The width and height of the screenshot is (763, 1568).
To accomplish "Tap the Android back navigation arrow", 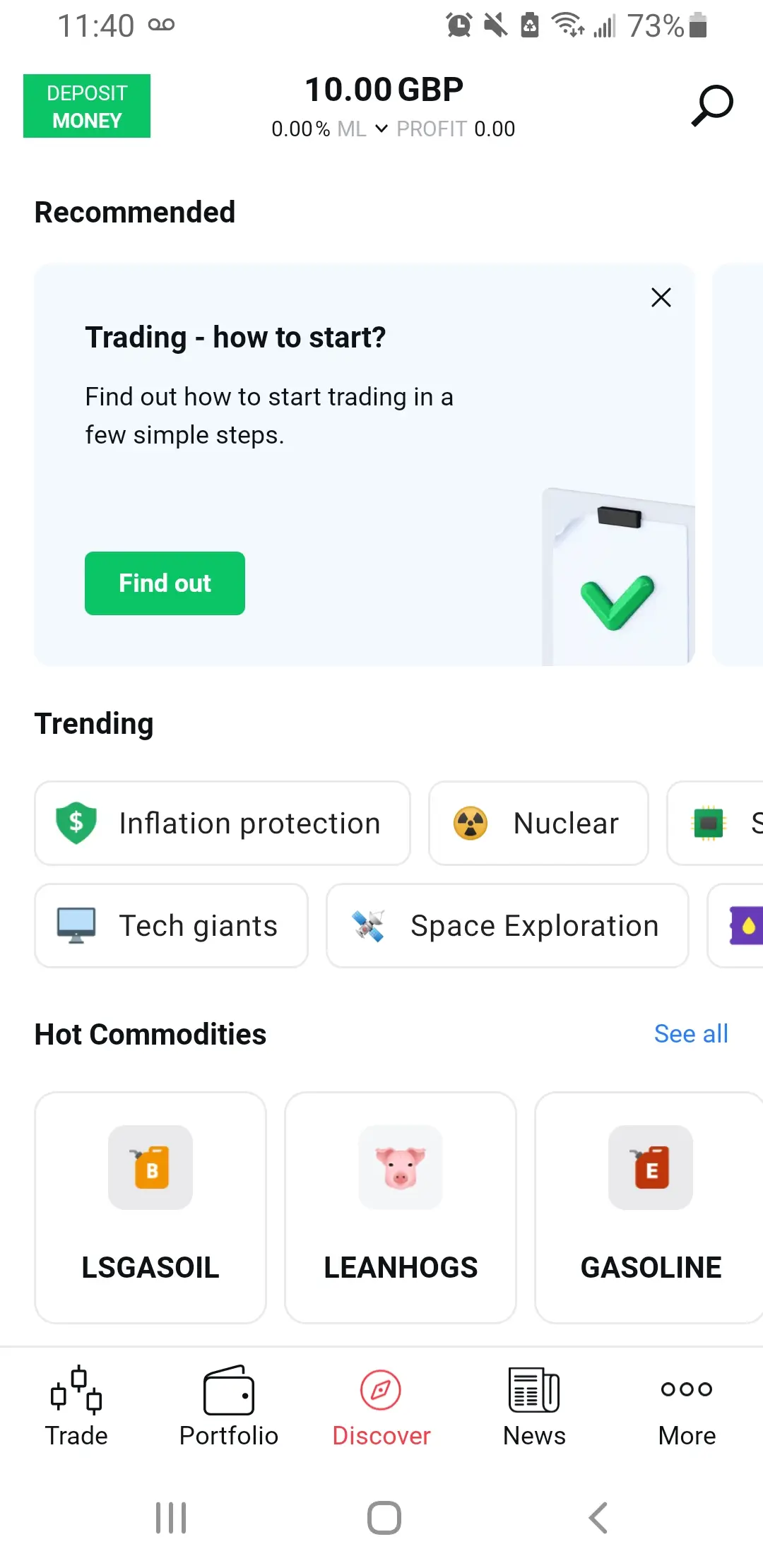I will click(598, 1517).
